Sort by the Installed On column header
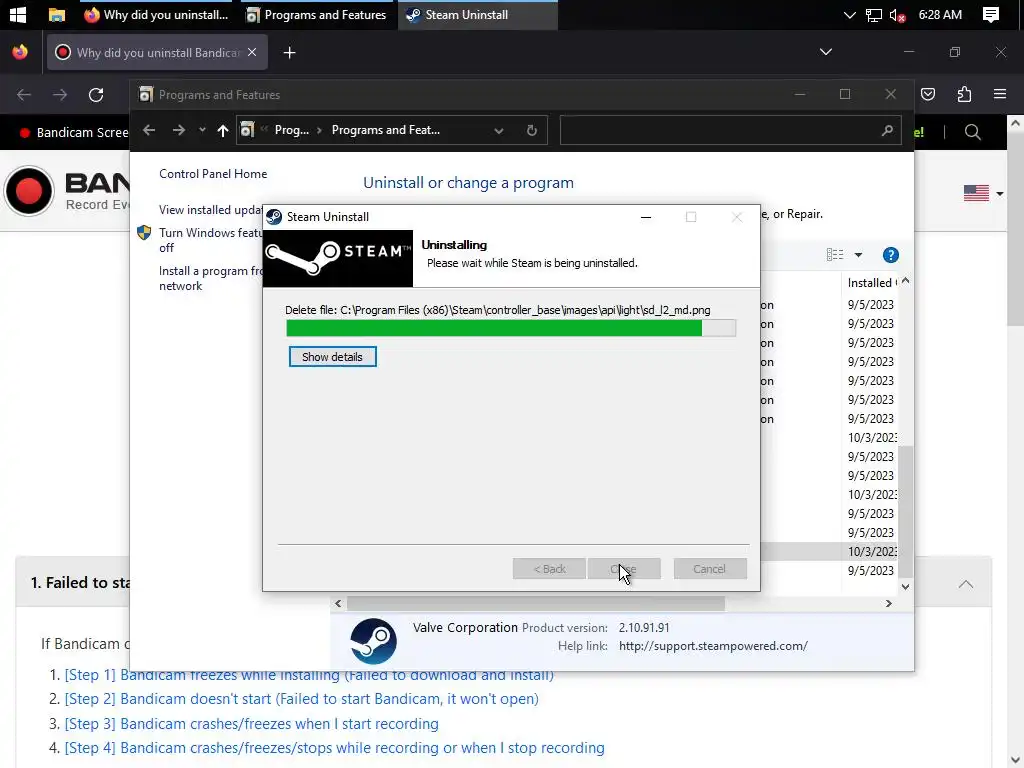Viewport: 1024px width, 768px height. click(871, 283)
